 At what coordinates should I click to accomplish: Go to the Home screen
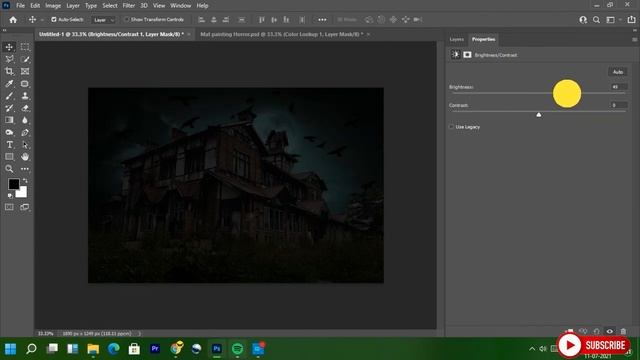pyautogui.click(x=13, y=20)
